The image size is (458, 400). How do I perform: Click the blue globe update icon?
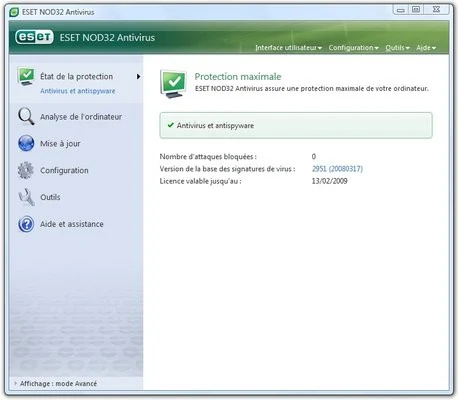click(26, 143)
